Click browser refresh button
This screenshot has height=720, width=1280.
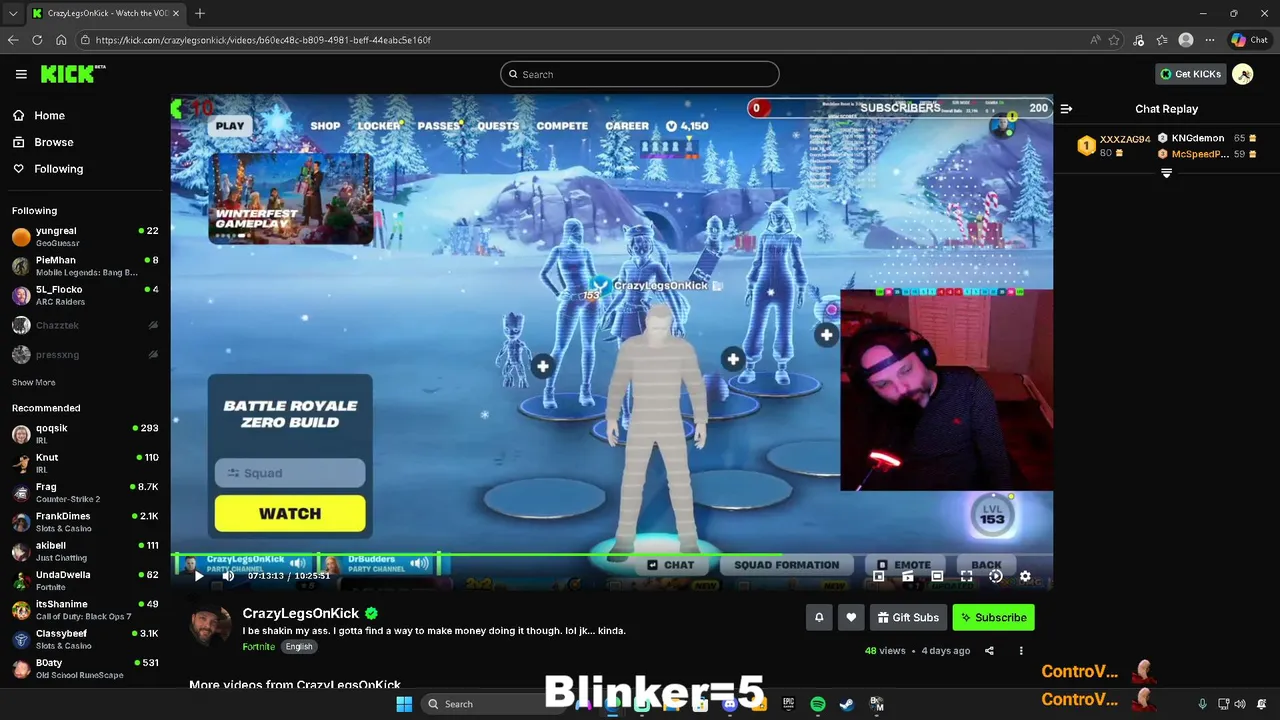click(37, 40)
